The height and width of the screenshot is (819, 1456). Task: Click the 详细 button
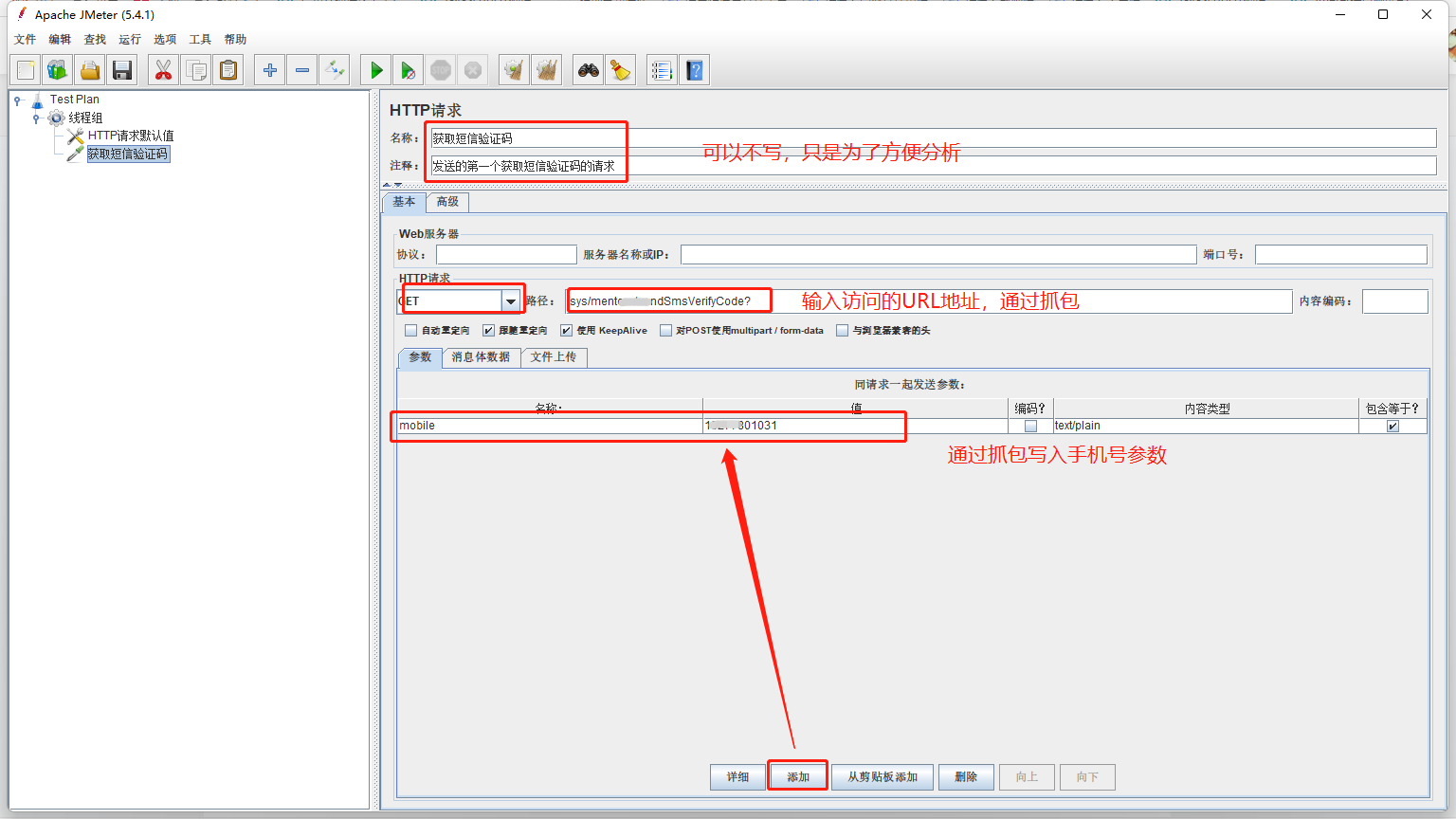pos(737,777)
